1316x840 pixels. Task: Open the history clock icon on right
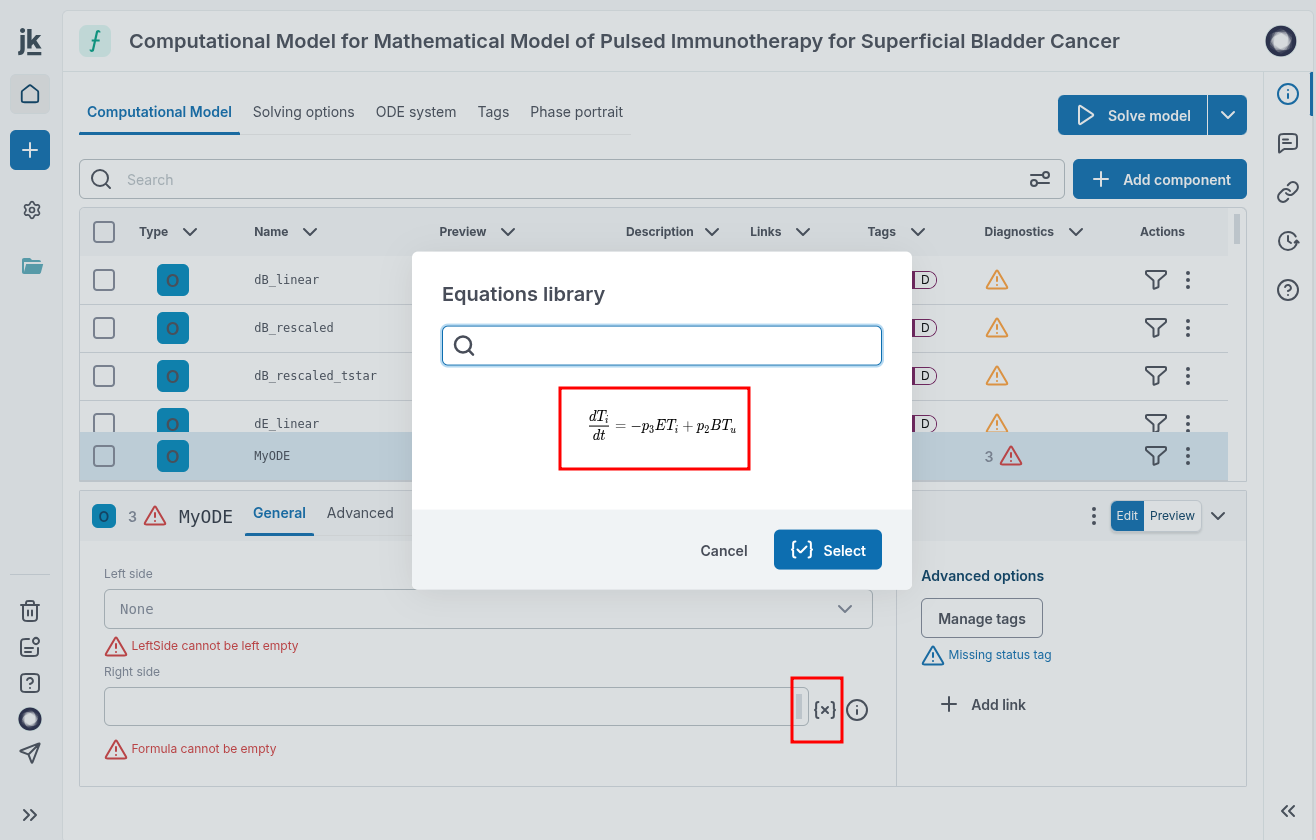[1288, 241]
